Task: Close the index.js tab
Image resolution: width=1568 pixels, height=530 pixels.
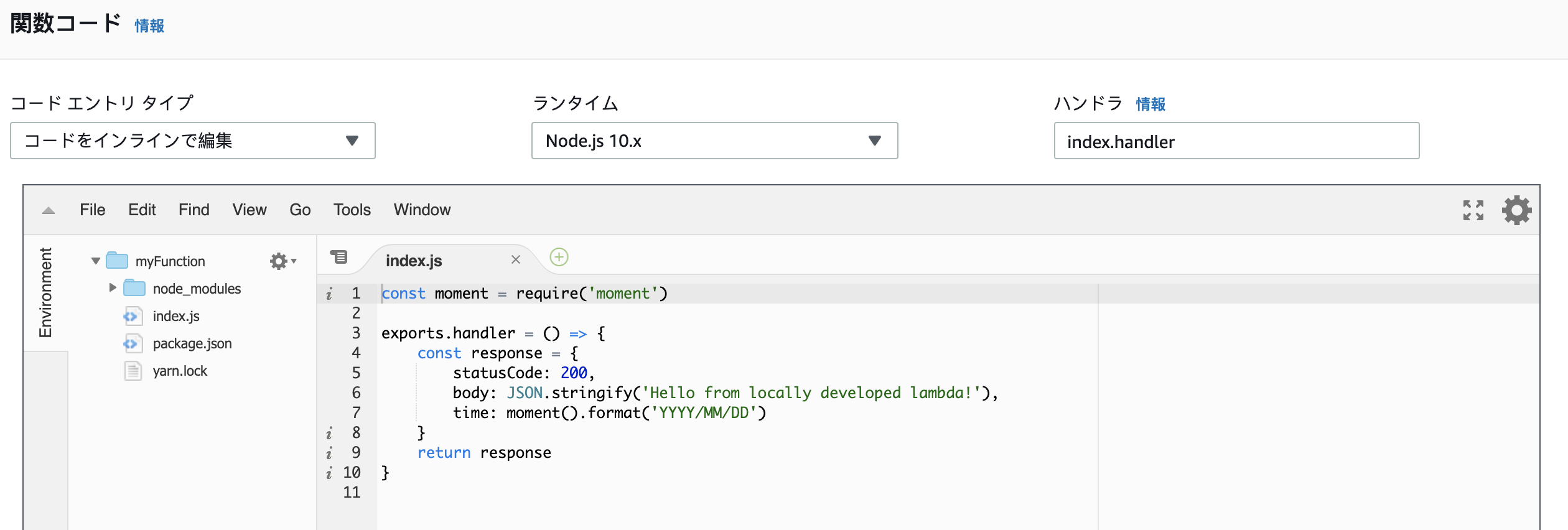Action: point(515,260)
